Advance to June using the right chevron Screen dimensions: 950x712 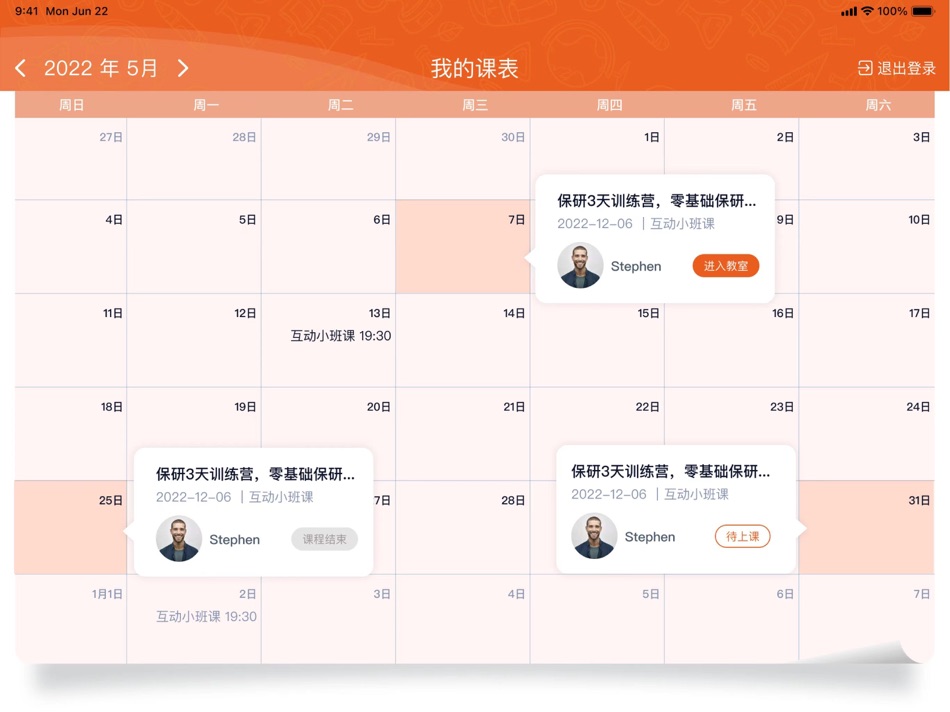183,67
